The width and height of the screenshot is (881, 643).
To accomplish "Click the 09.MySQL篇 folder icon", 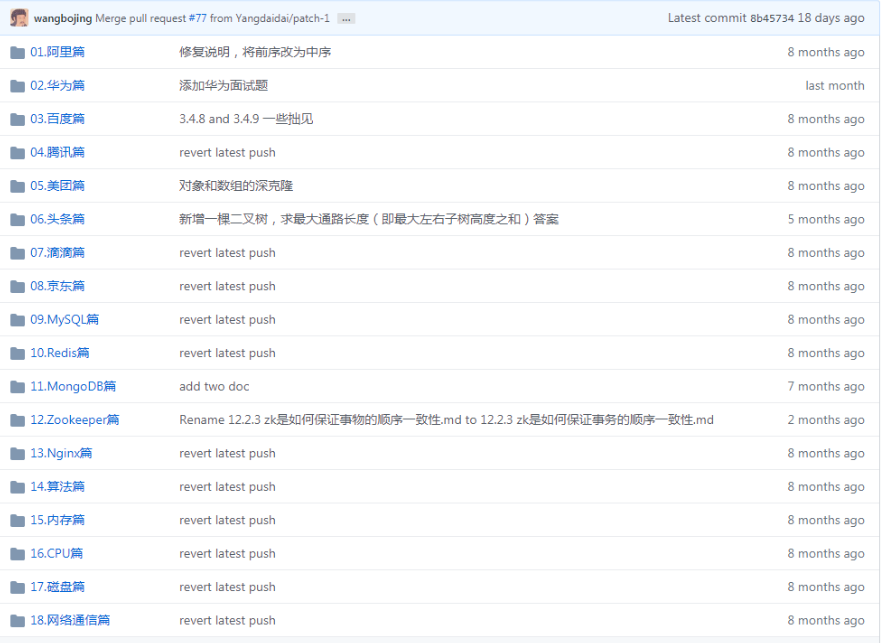I will coord(17,320).
